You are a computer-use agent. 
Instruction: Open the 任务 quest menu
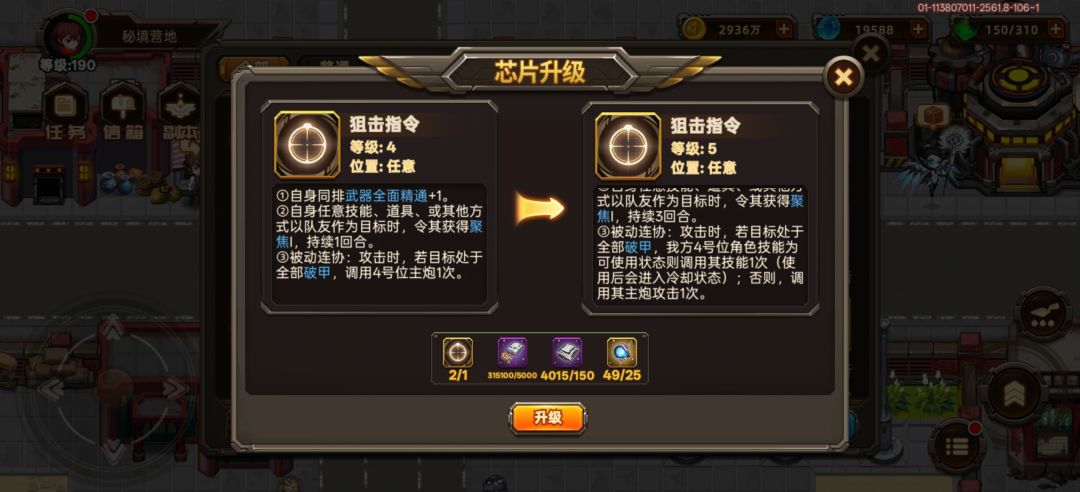click(65, 113)
